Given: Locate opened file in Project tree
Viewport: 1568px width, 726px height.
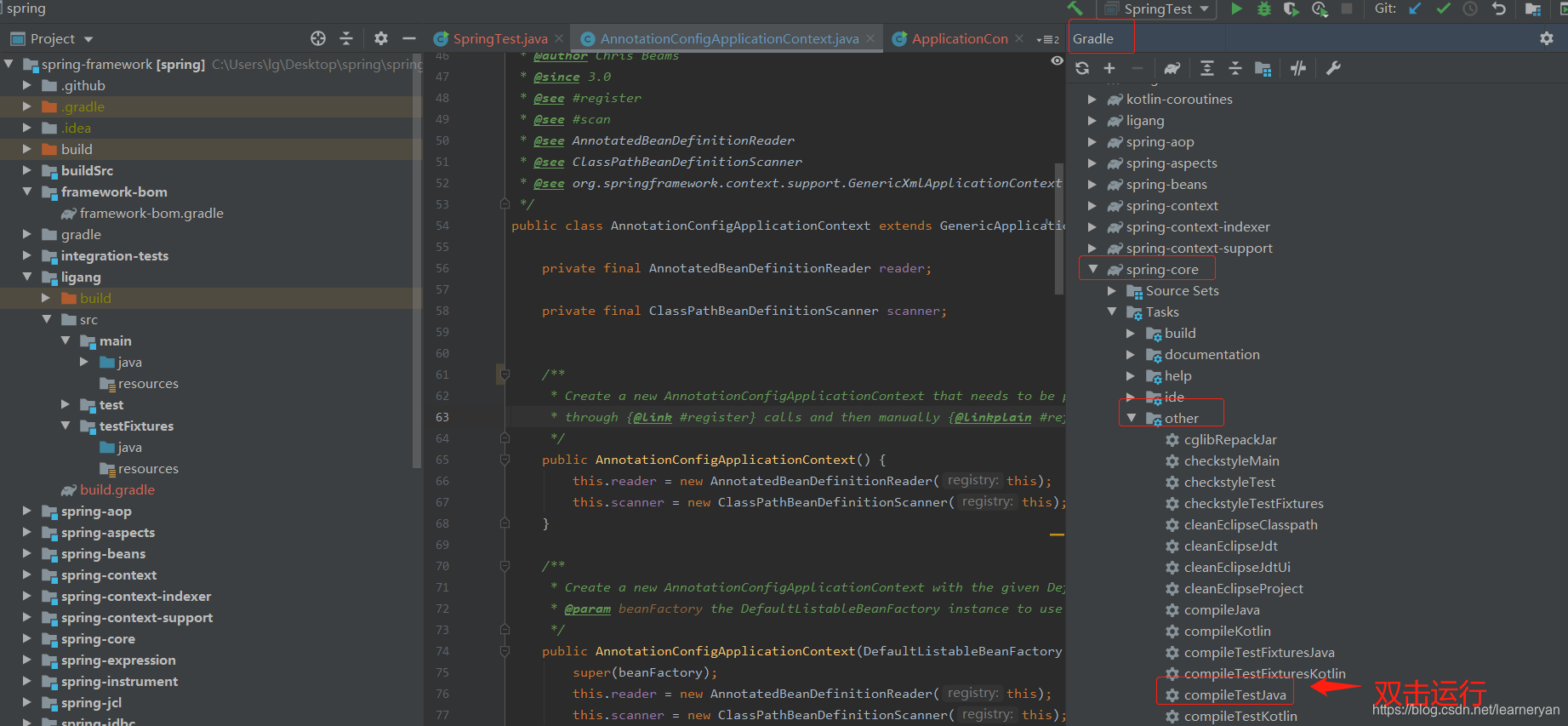Looking at the screenshot, I should [318, 38].
